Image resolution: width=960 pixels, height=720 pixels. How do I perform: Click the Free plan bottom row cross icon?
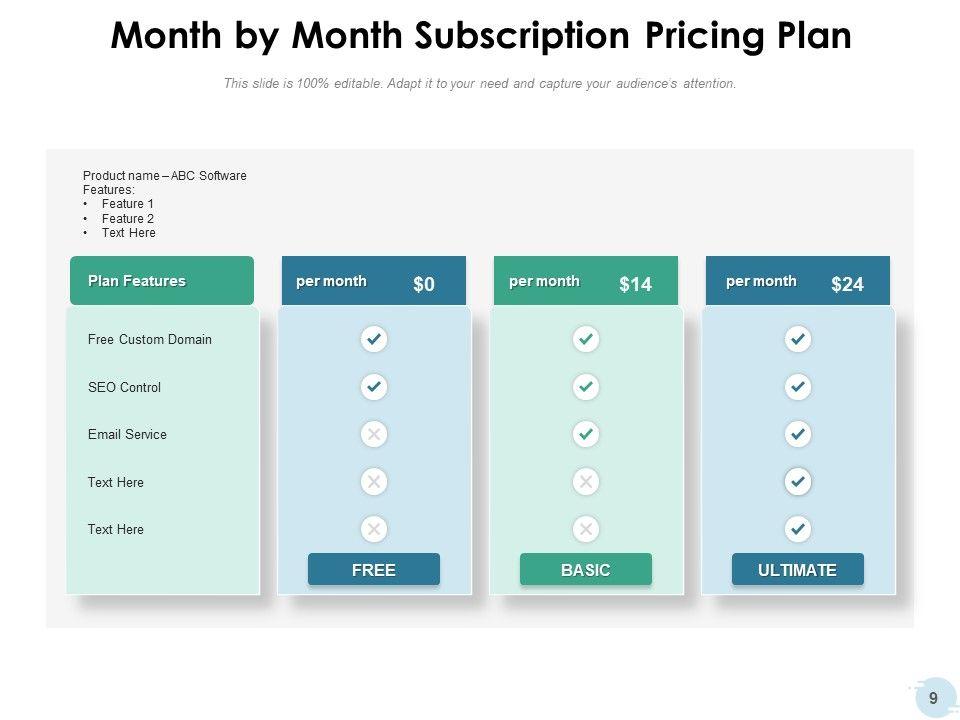[374, 529]
